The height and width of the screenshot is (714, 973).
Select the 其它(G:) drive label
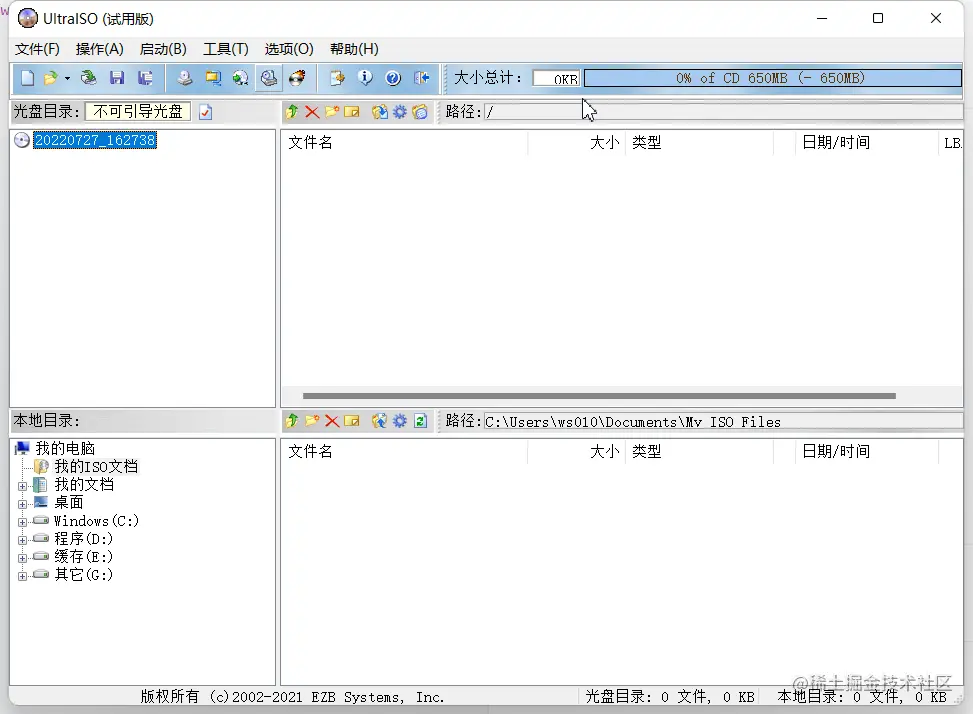tap(83, 574)
